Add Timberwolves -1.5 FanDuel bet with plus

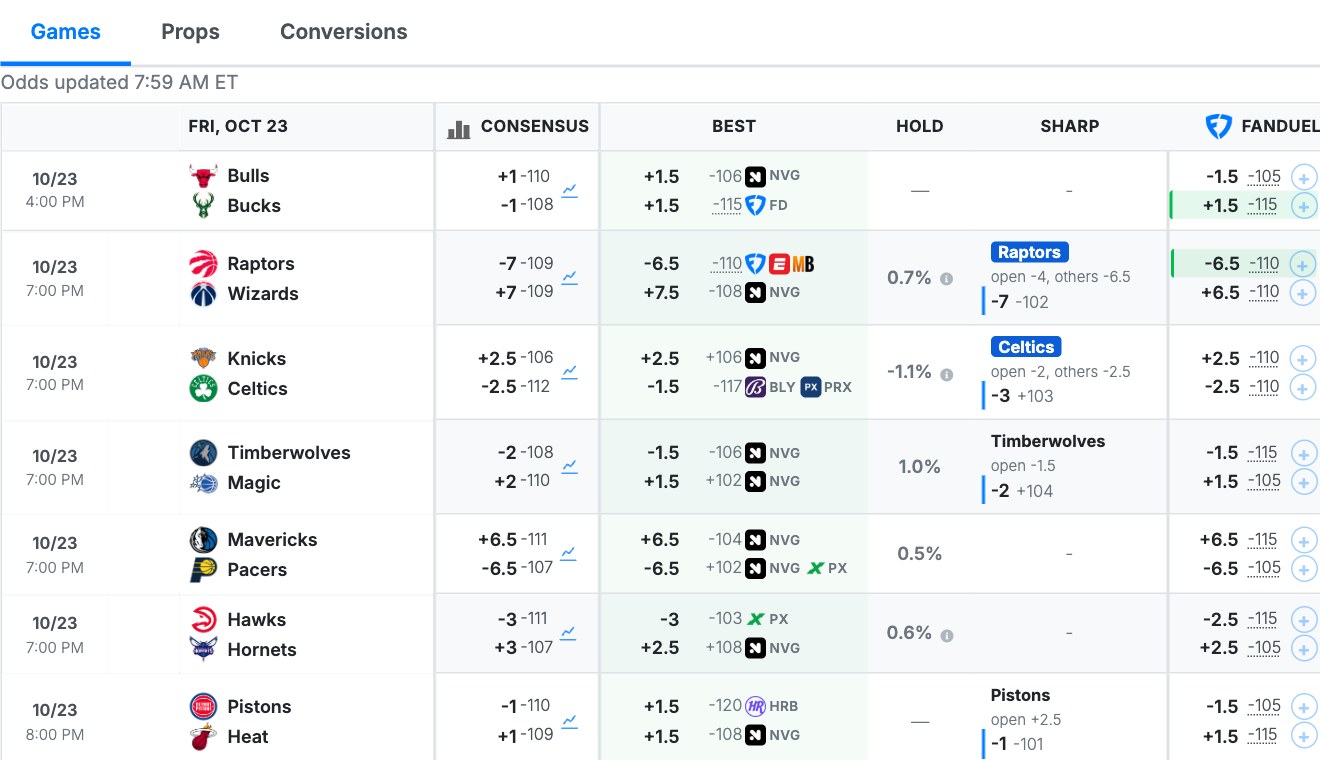[x=1304, y=453]
